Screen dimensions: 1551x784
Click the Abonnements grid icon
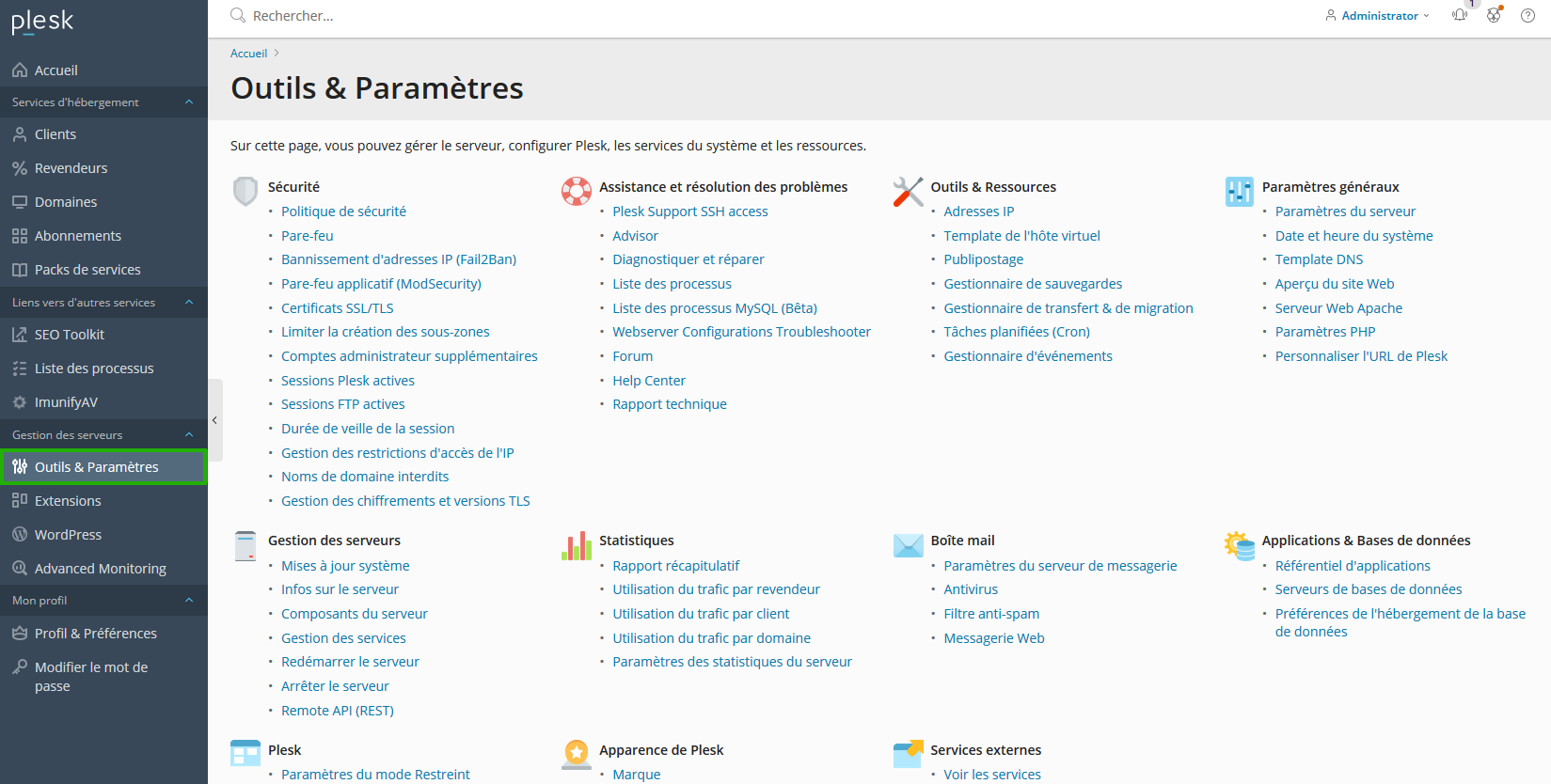(x=20, y=236)
